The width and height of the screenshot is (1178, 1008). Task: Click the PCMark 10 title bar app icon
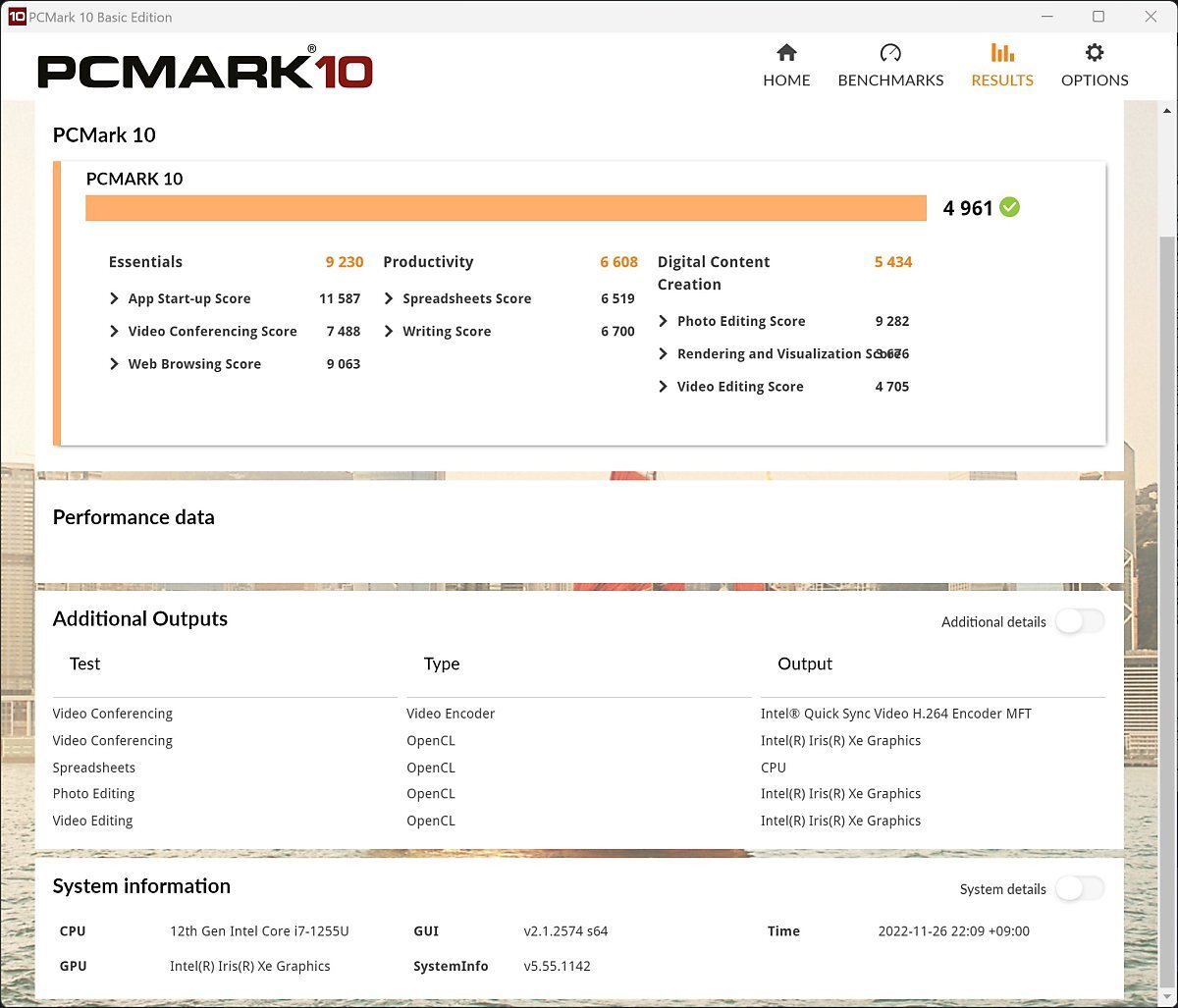16,17
